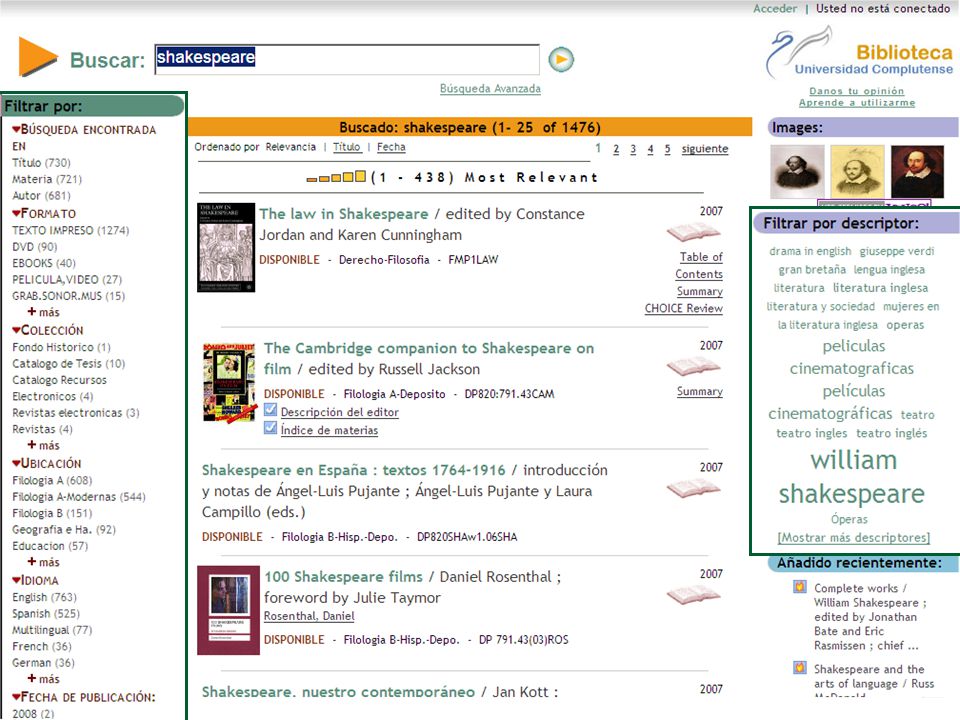
Task: Collapse the Búsqueda encontrada en section
Action: pyautogui.click(x=16, y=129)
